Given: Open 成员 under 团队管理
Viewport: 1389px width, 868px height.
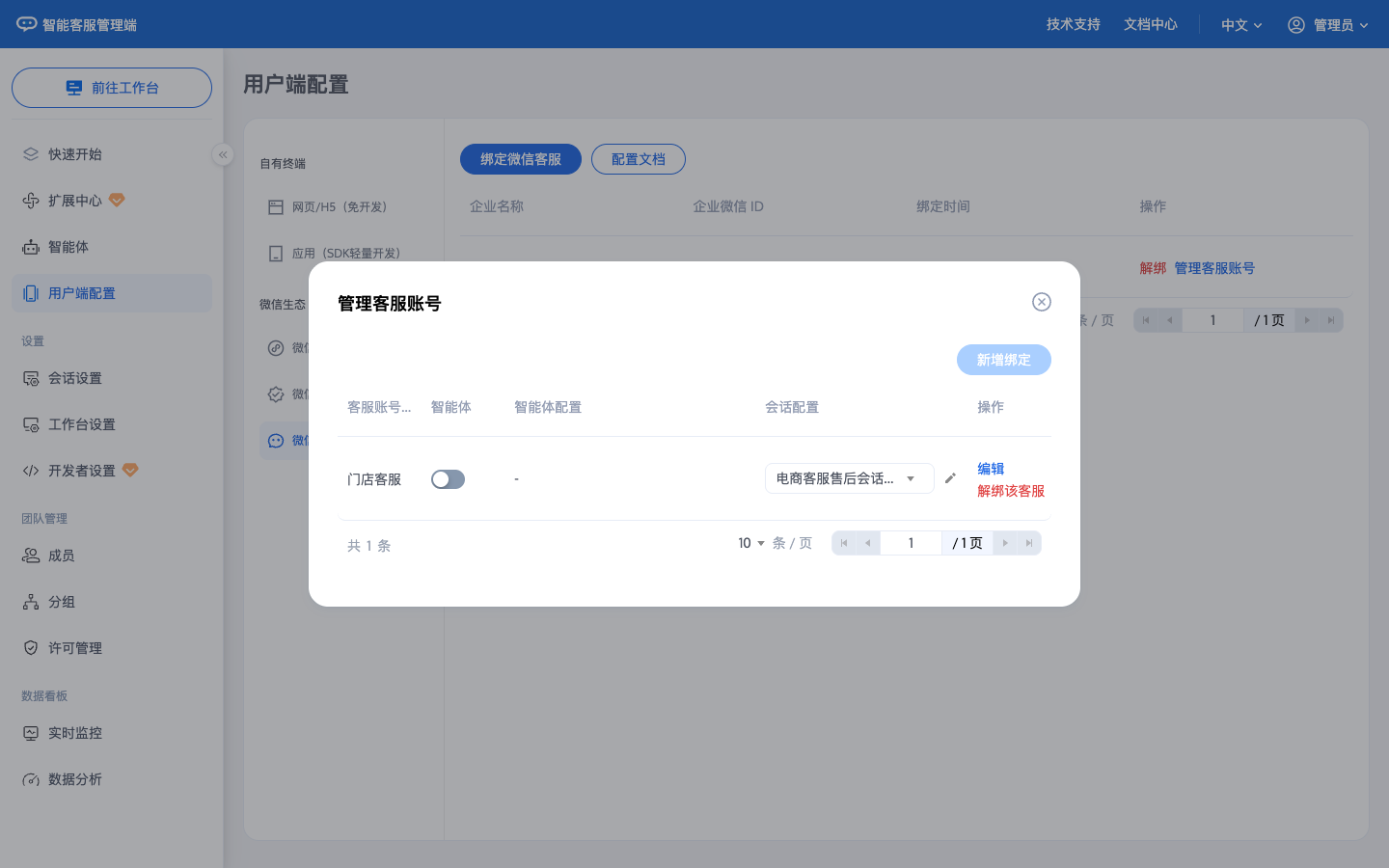Looking at the screenshot, I should point(112,556).
